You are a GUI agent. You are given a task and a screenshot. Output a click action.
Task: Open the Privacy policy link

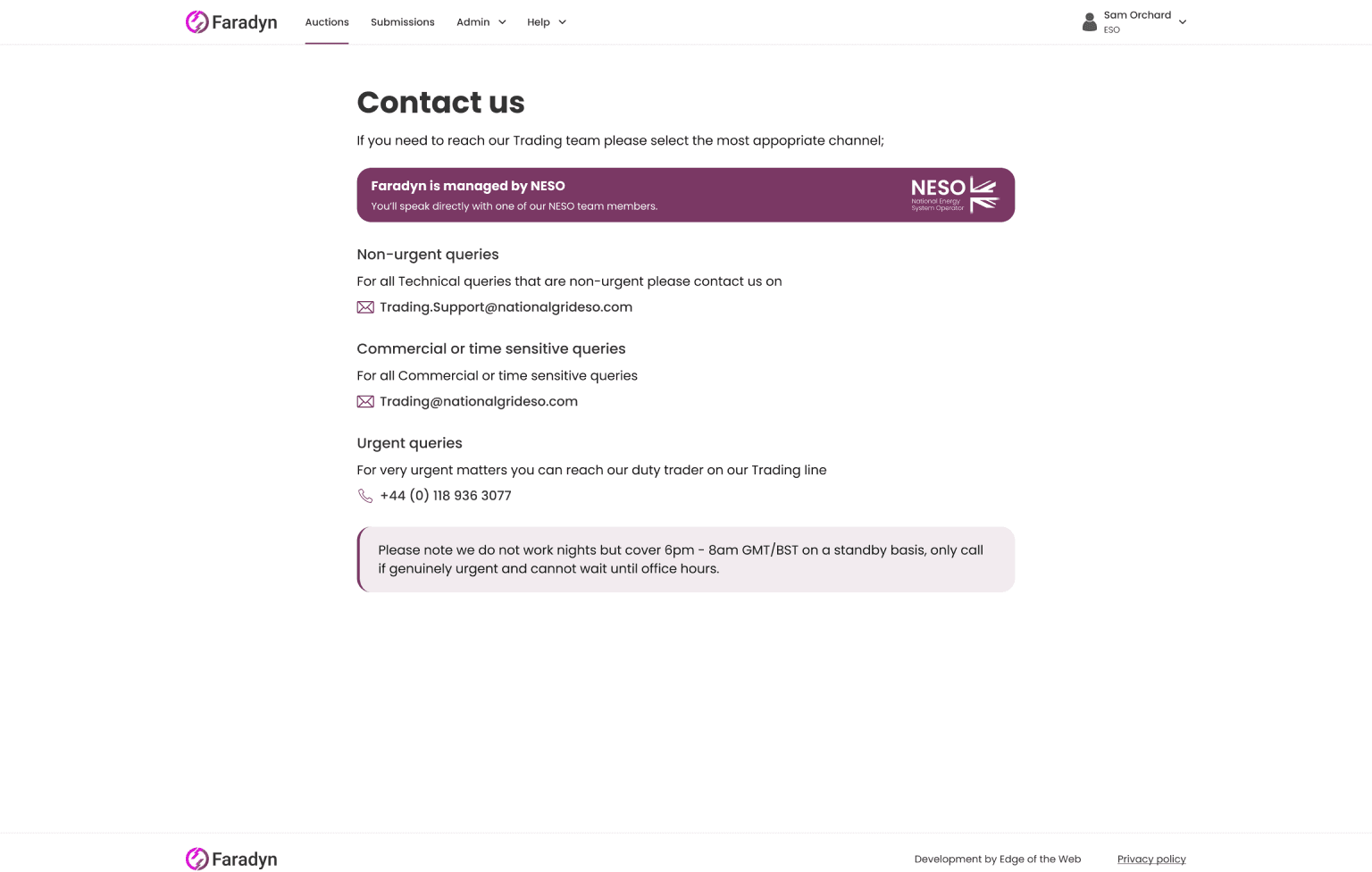tap(1151, 859)
